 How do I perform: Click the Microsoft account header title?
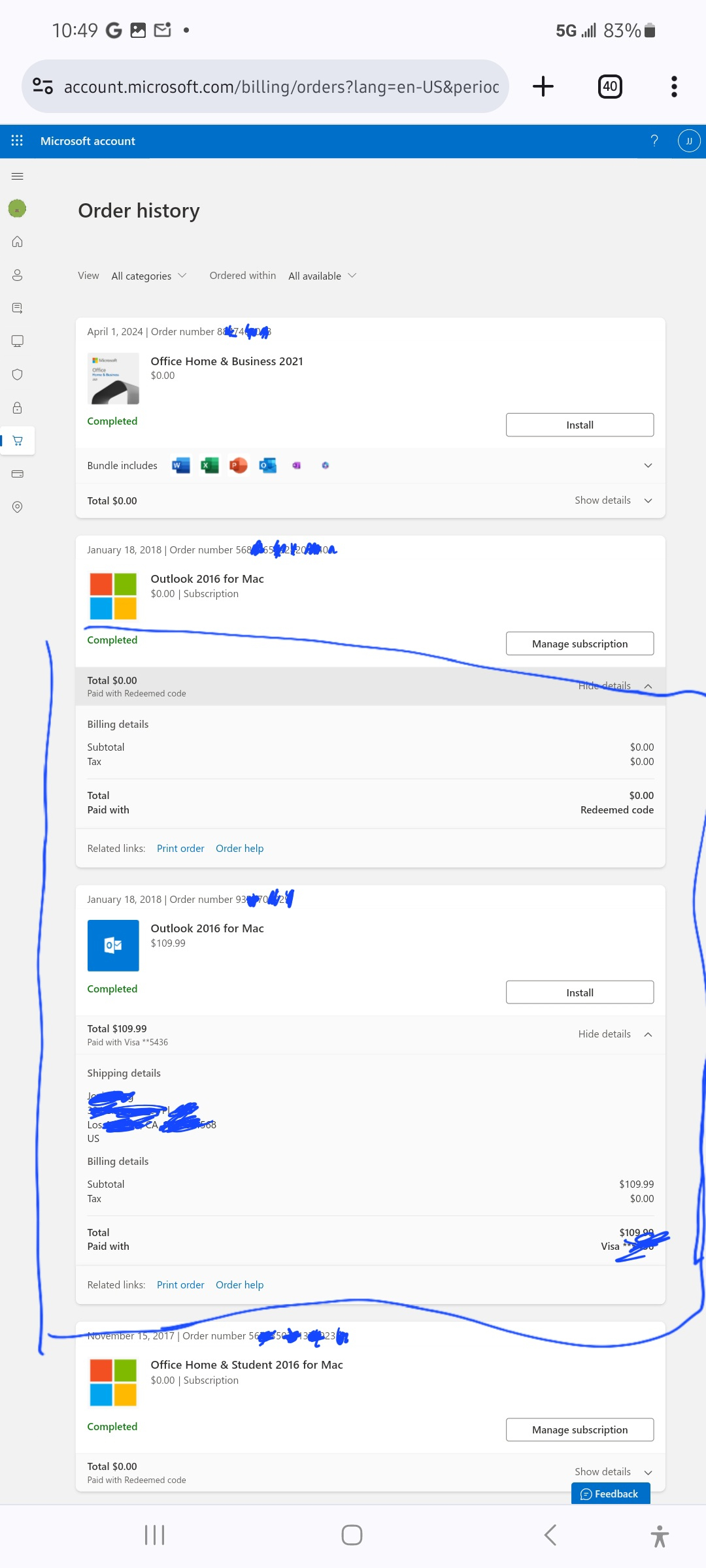(88, 140)
